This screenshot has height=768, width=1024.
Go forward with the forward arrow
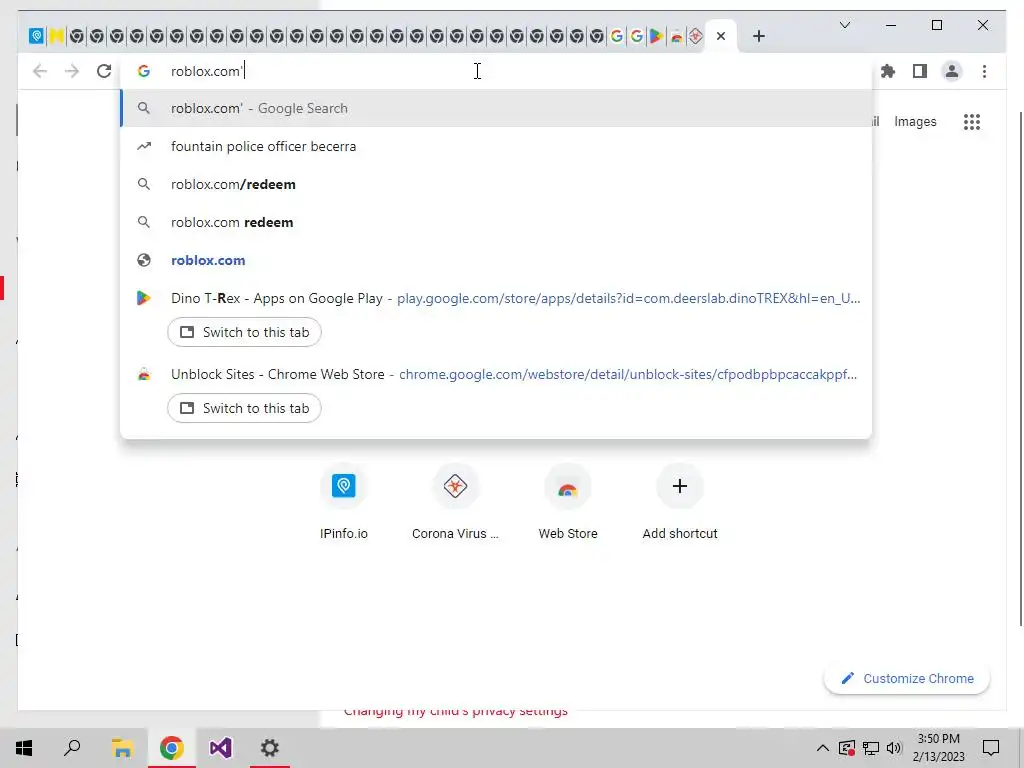pyautogui.click(x=72, y=71)
